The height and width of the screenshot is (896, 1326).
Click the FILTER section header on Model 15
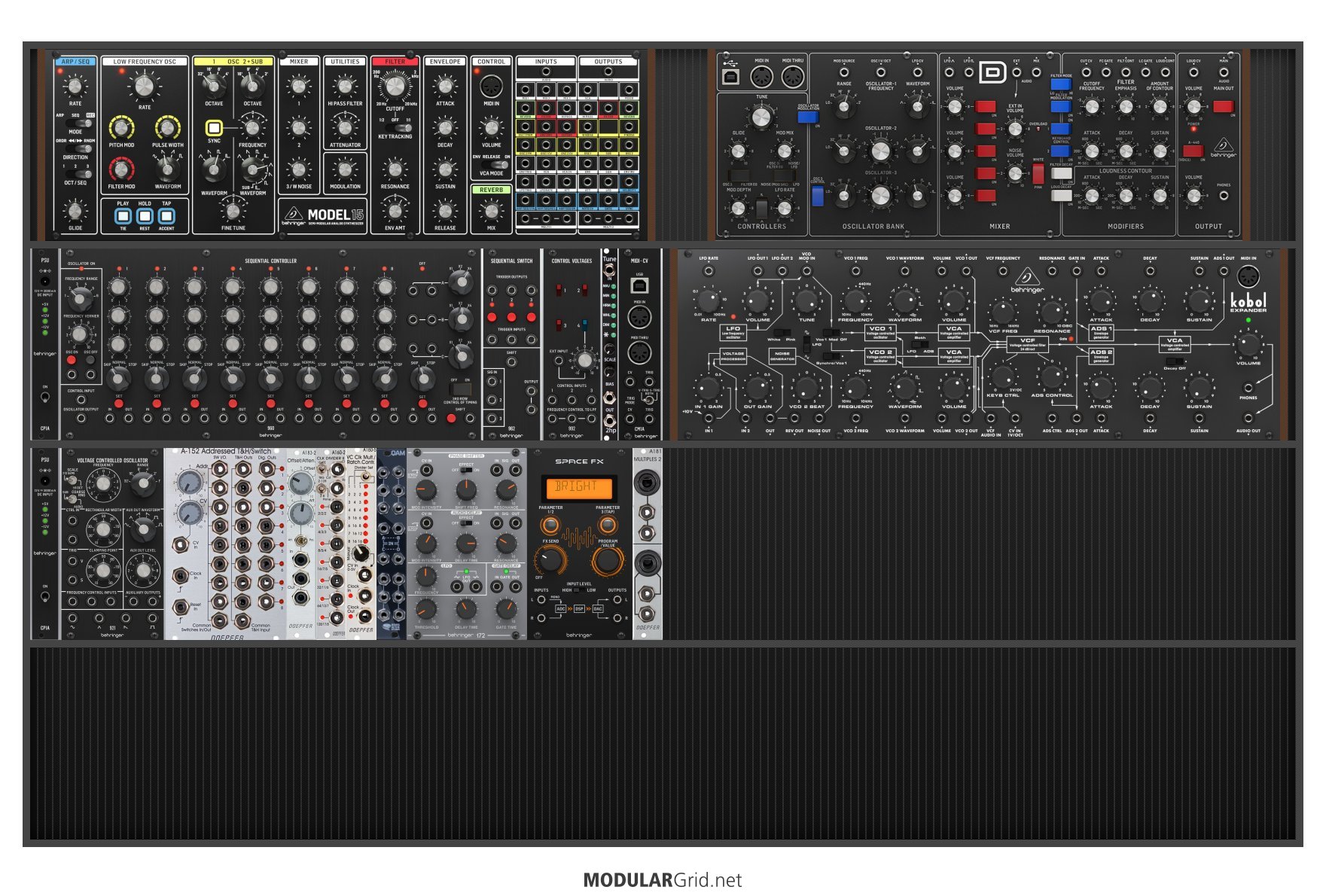(395, 62)
